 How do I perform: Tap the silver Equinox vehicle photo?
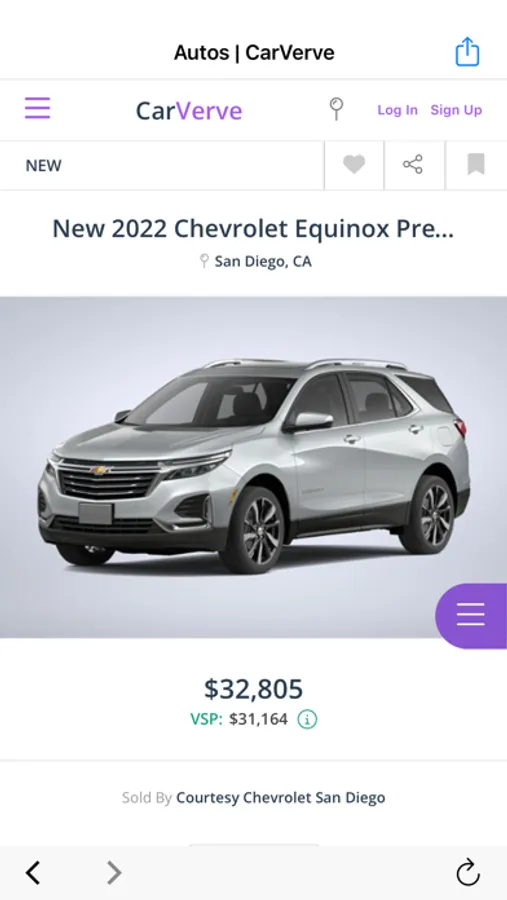click(253, 467)
